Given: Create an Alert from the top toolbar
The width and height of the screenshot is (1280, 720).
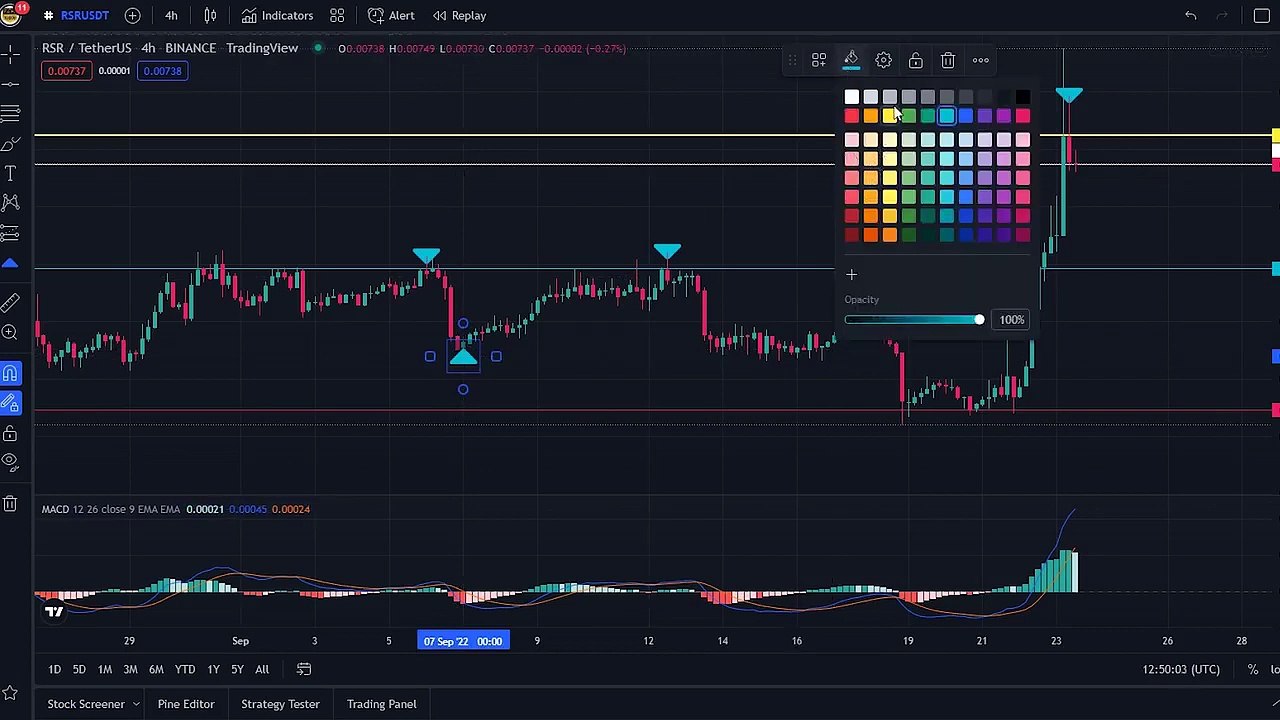Looking at the screenshot, I should click(x=391, y=15).
